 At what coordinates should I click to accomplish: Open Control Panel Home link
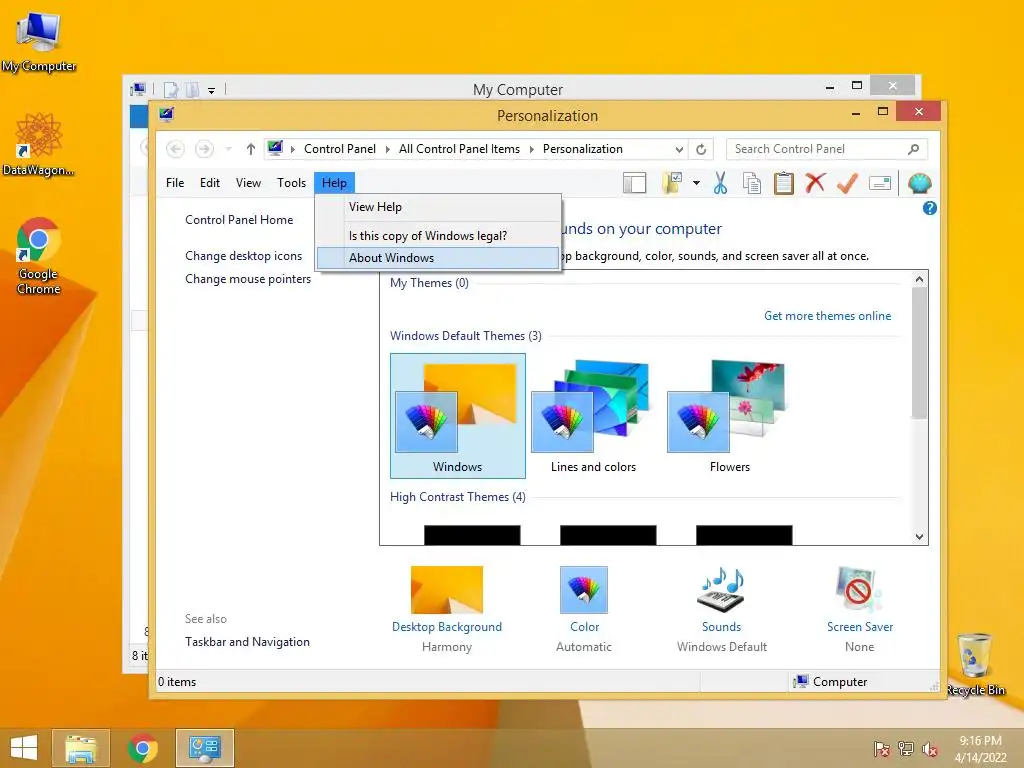point(239,220)
